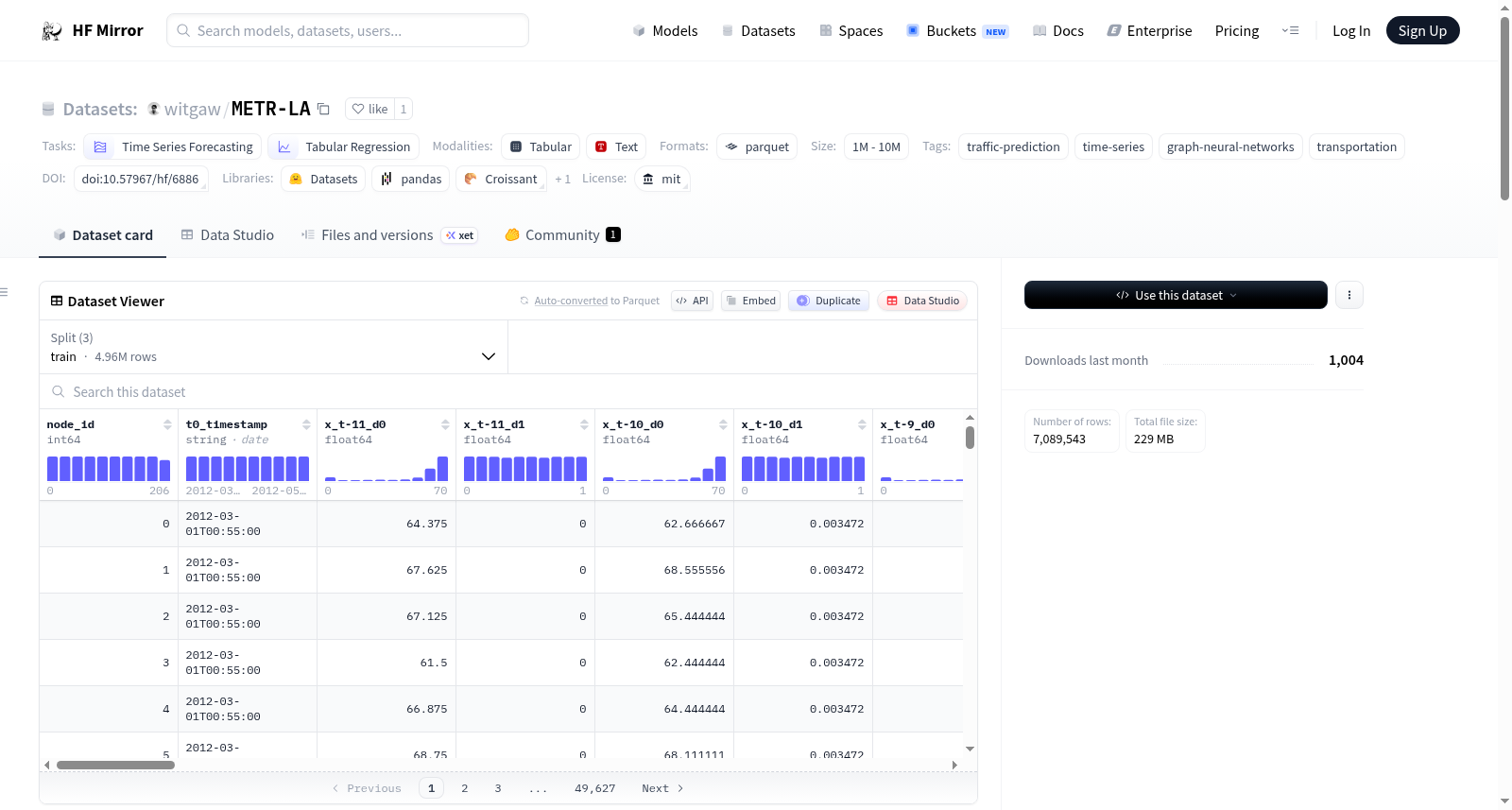Screen dimensions: 1512x810
Task: Open the Docs nav item
Action: pos(1058,30)
